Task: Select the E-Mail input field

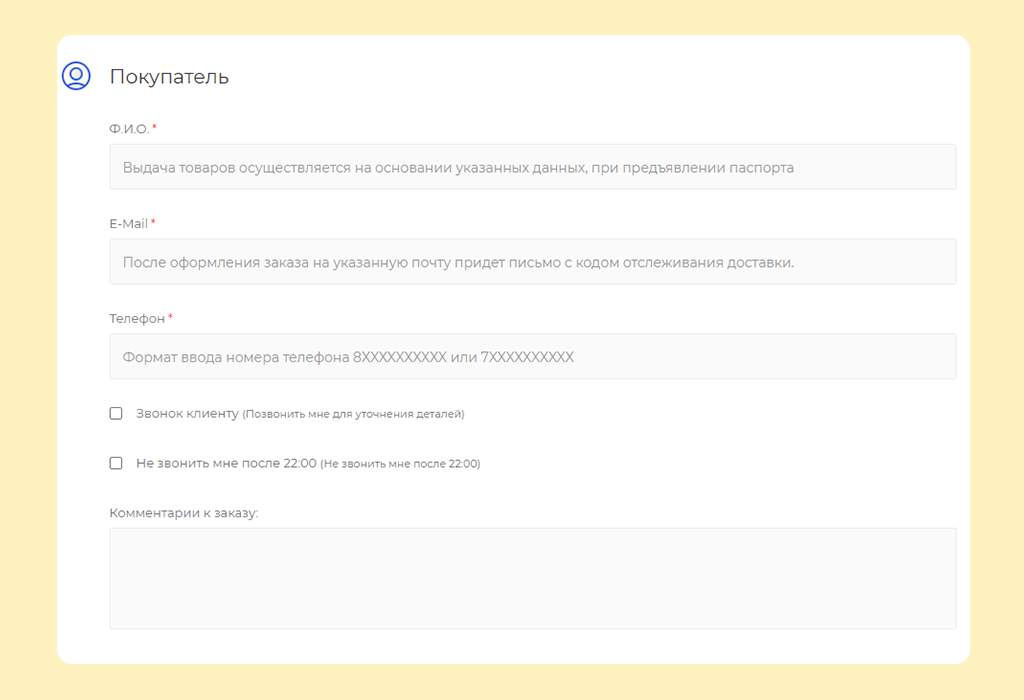Action: (x=532, y=262)
